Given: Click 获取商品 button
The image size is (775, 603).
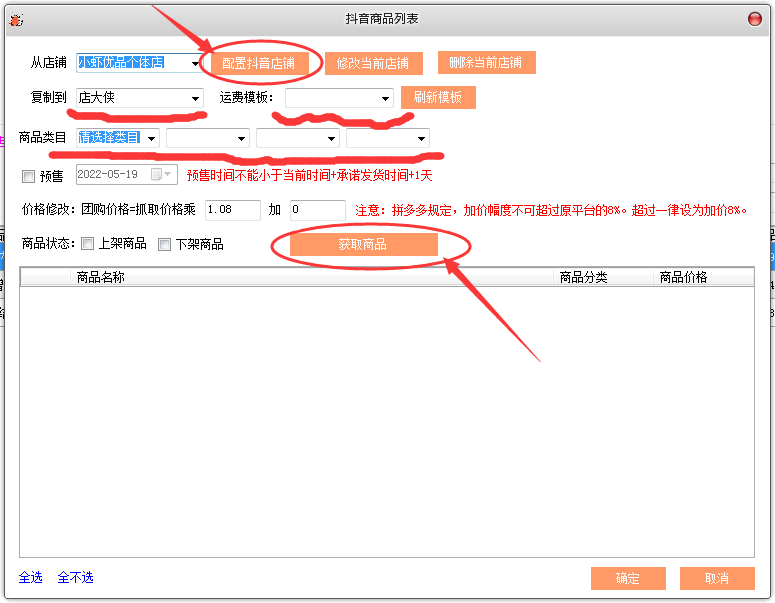Looking at the screenshot, I should 363,245.
